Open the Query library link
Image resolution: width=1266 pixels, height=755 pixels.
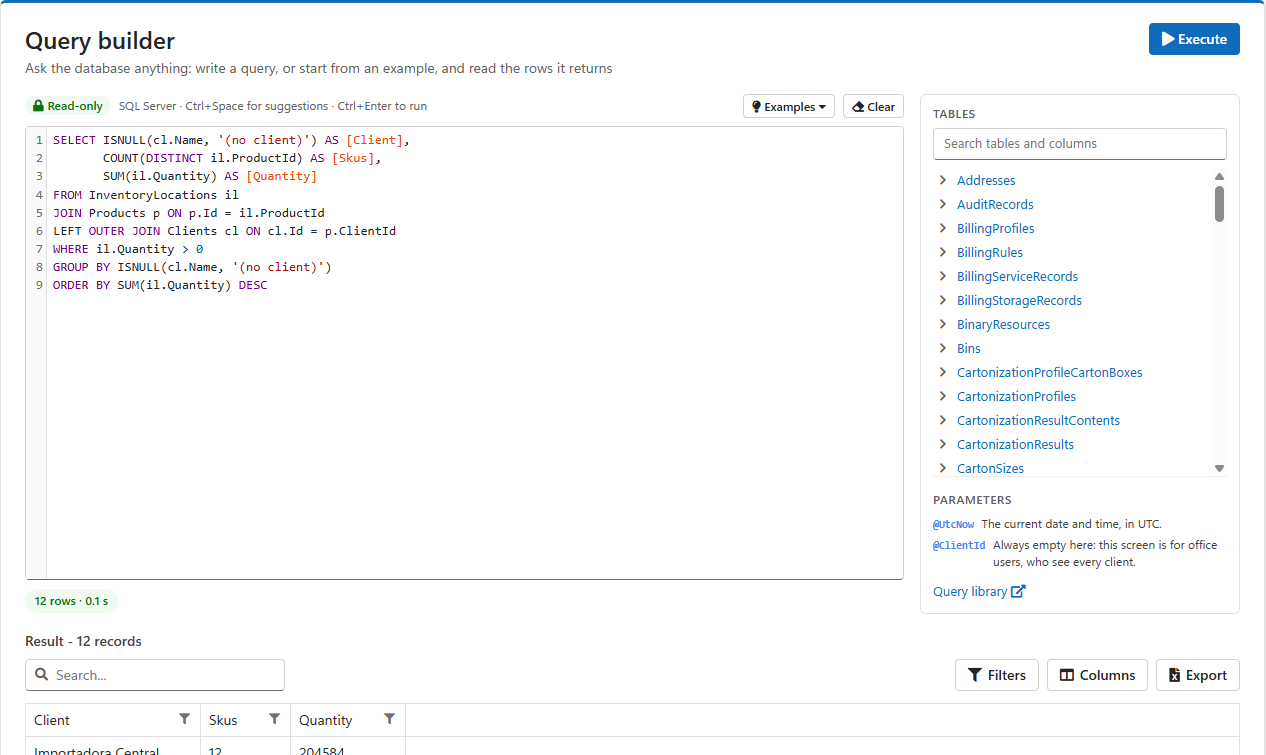[979, 591]
